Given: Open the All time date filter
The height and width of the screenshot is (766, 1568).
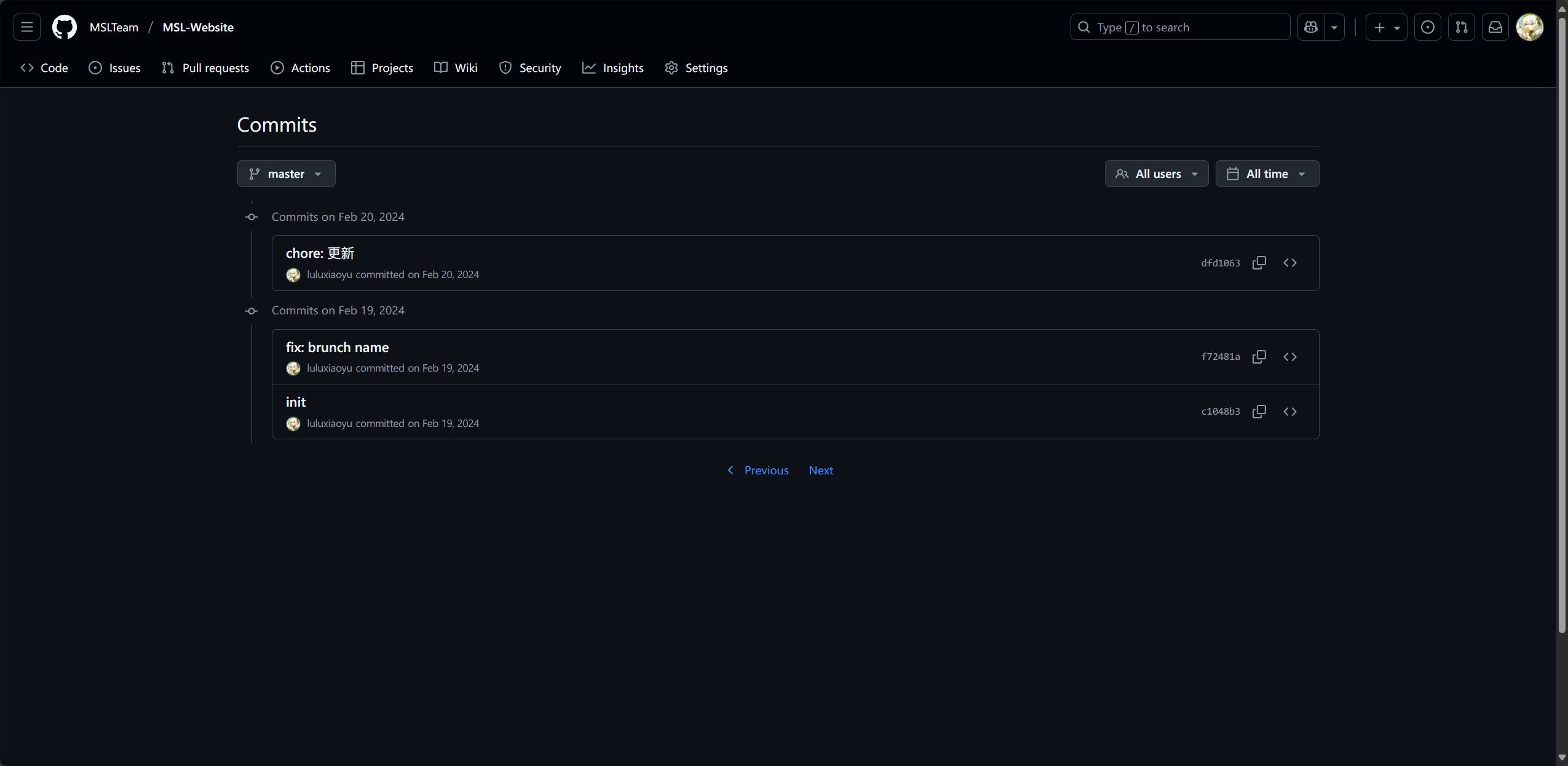Looking at the screenshot, I should pyautogui.click(x=1267, y=174).
